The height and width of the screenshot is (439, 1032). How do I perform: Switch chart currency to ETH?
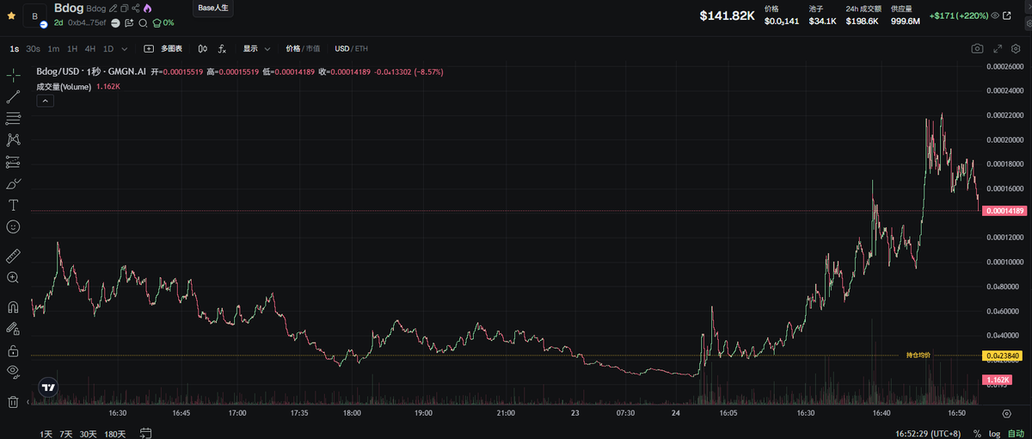[361, 48]
